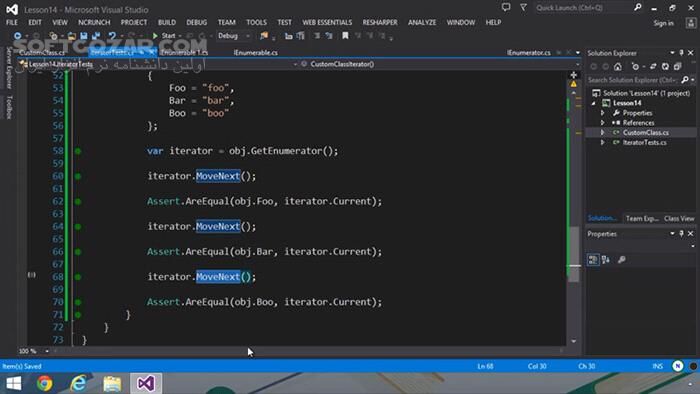
Task: Collapse All items in Solution Explorer
Action: [677, 67]
